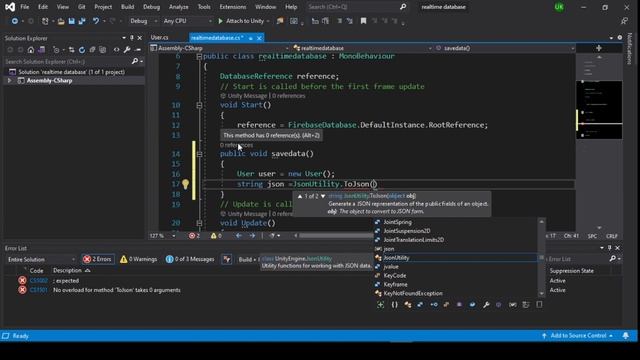The height and width of the screenshot is (360, 640).
Task: Click Navigate Backward circular arrow icon
Action: [15, 21]
